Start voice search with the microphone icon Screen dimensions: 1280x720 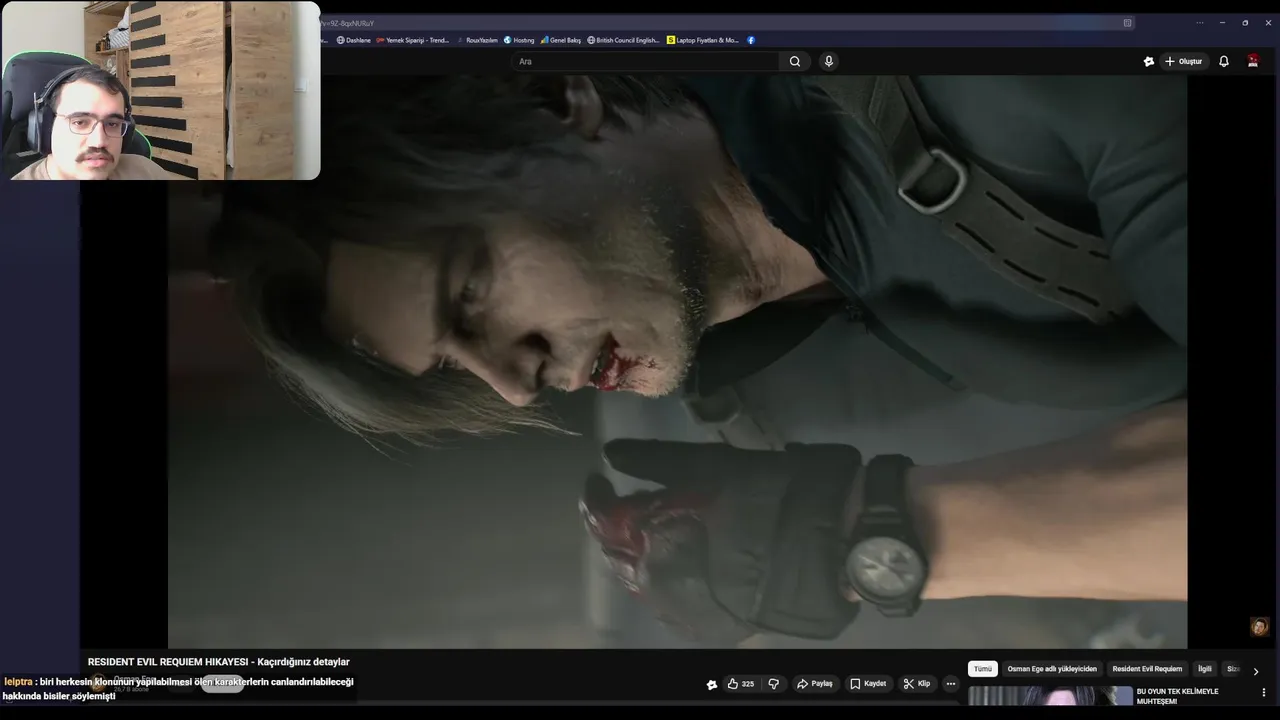click(828, 61)
